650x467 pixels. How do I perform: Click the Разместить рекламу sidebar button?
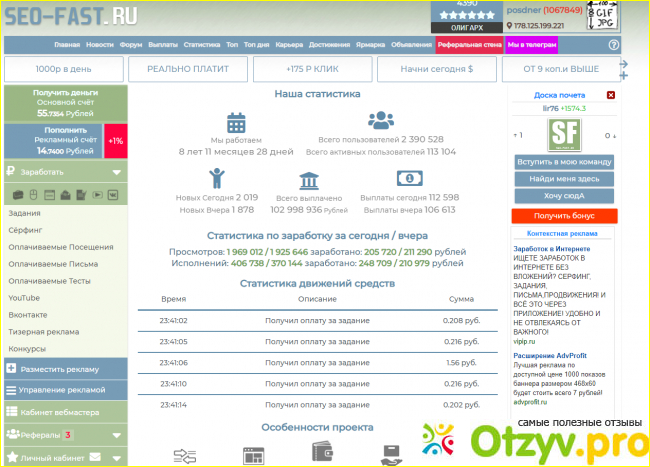[x=64, y=369]
